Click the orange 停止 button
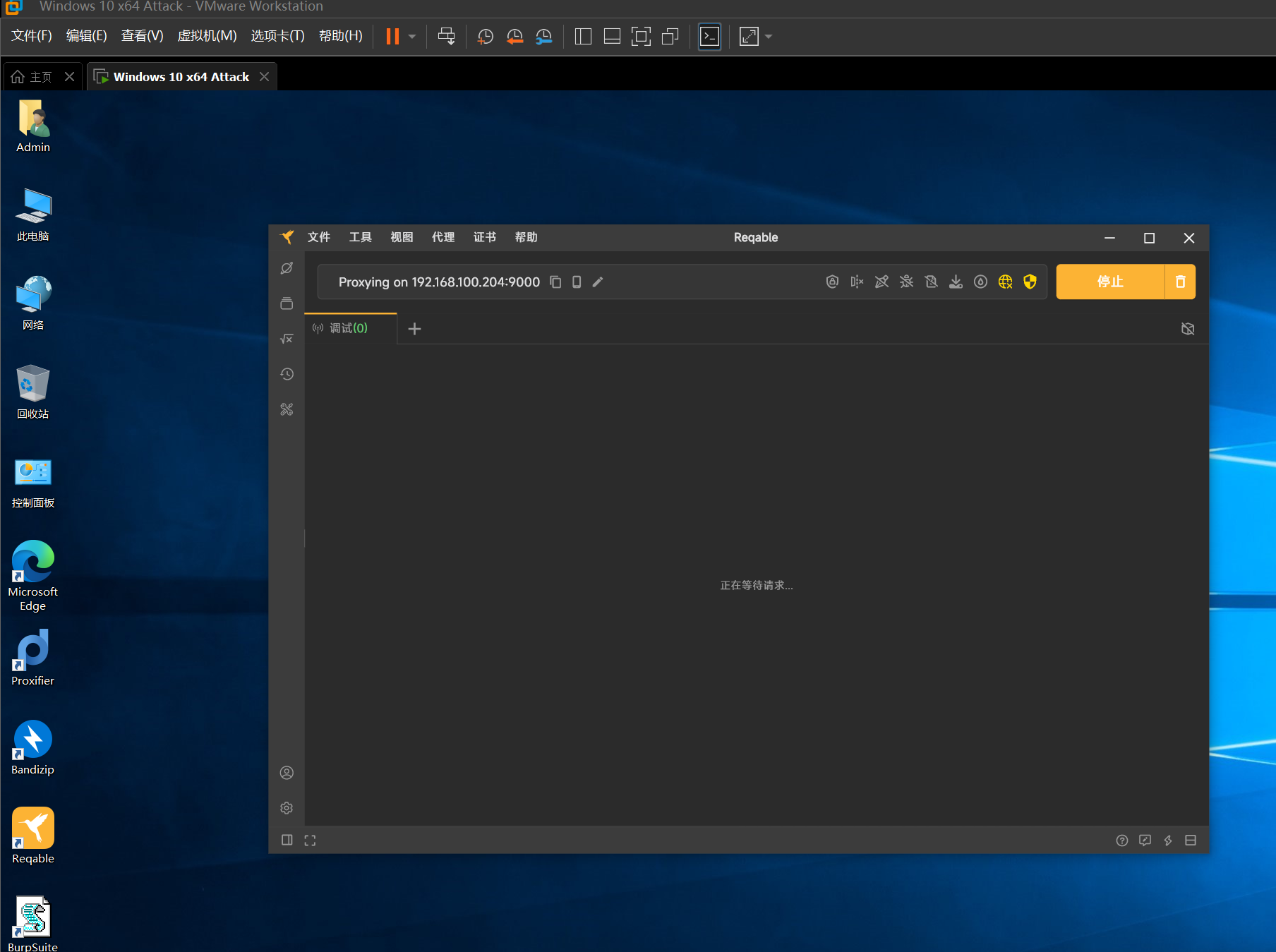This screenshot has width=1276, height=952. pyautogui.click(x=1109, y=282)
